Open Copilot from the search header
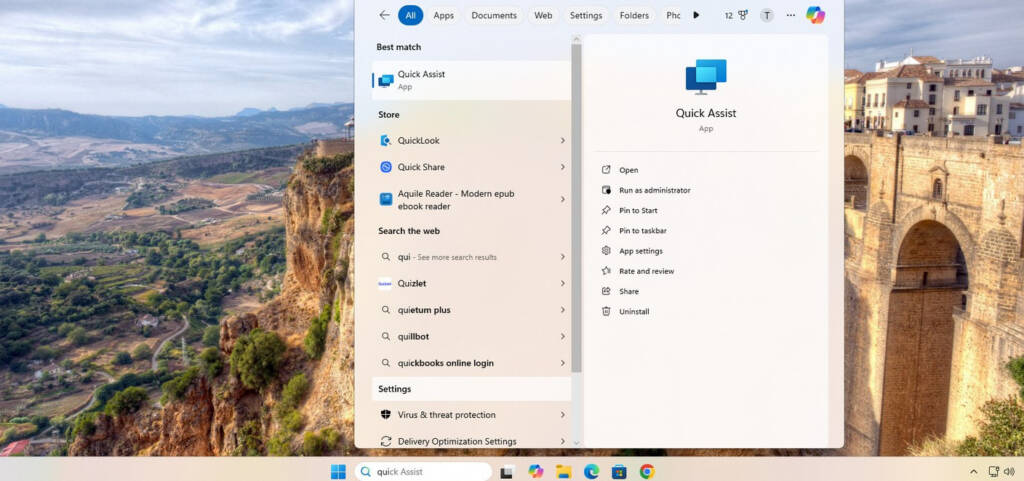 (816, 15)
